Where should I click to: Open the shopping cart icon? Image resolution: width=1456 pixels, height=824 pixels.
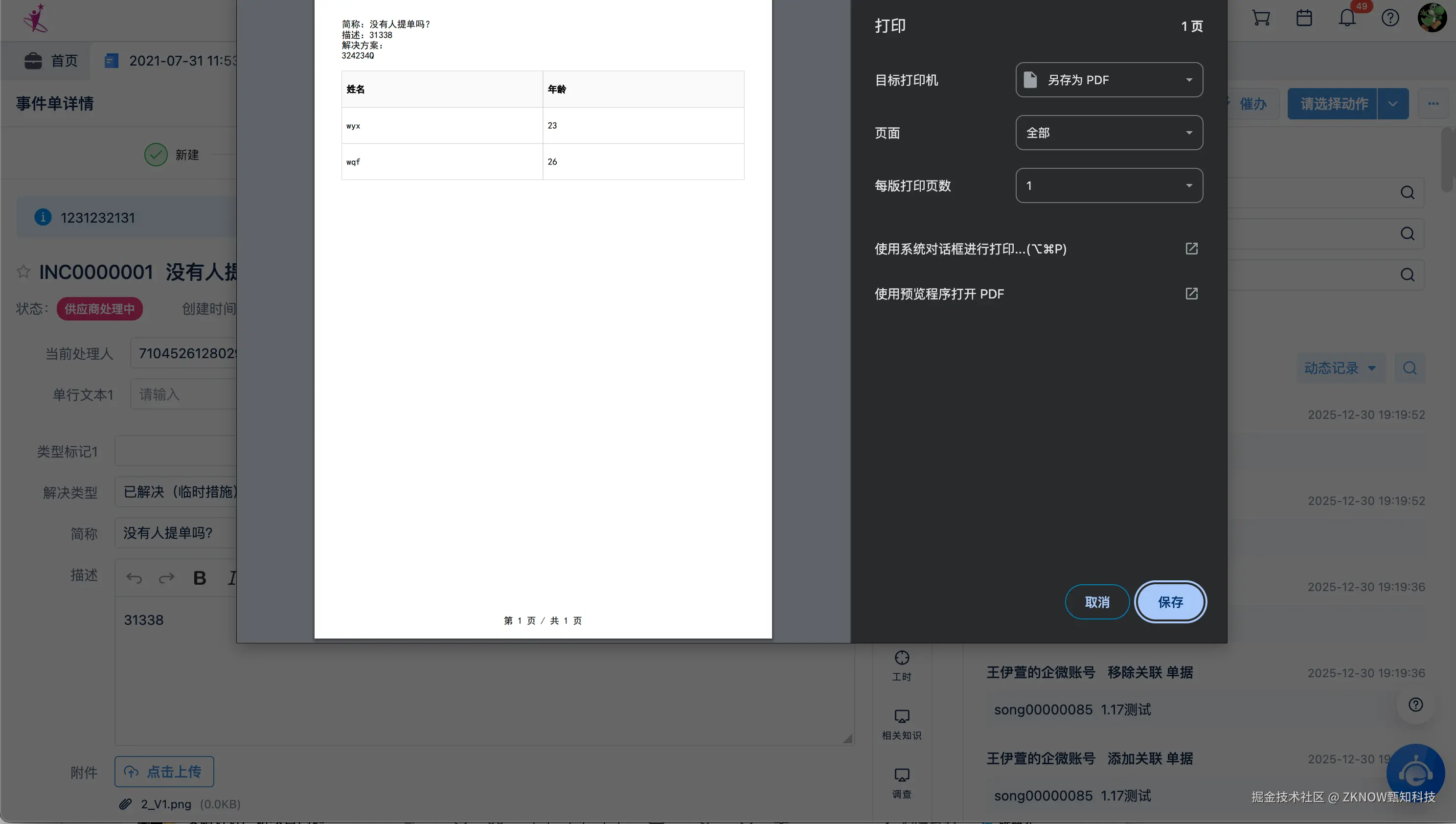click(x=1261, y=18)
